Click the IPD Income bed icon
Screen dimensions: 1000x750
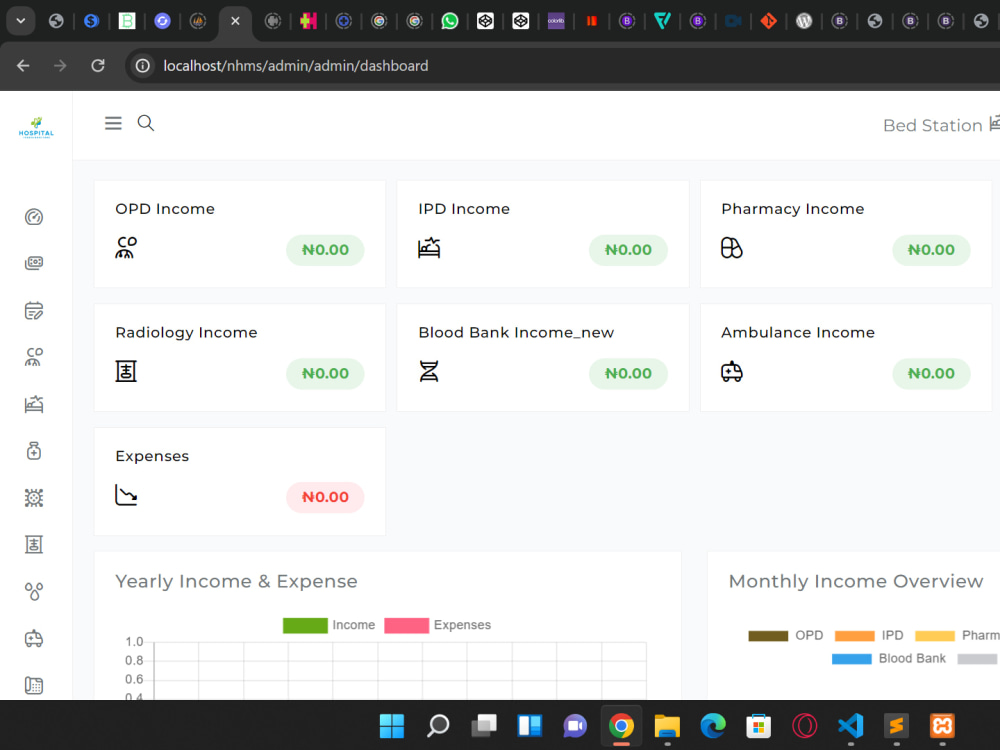(x=429, y=247)
